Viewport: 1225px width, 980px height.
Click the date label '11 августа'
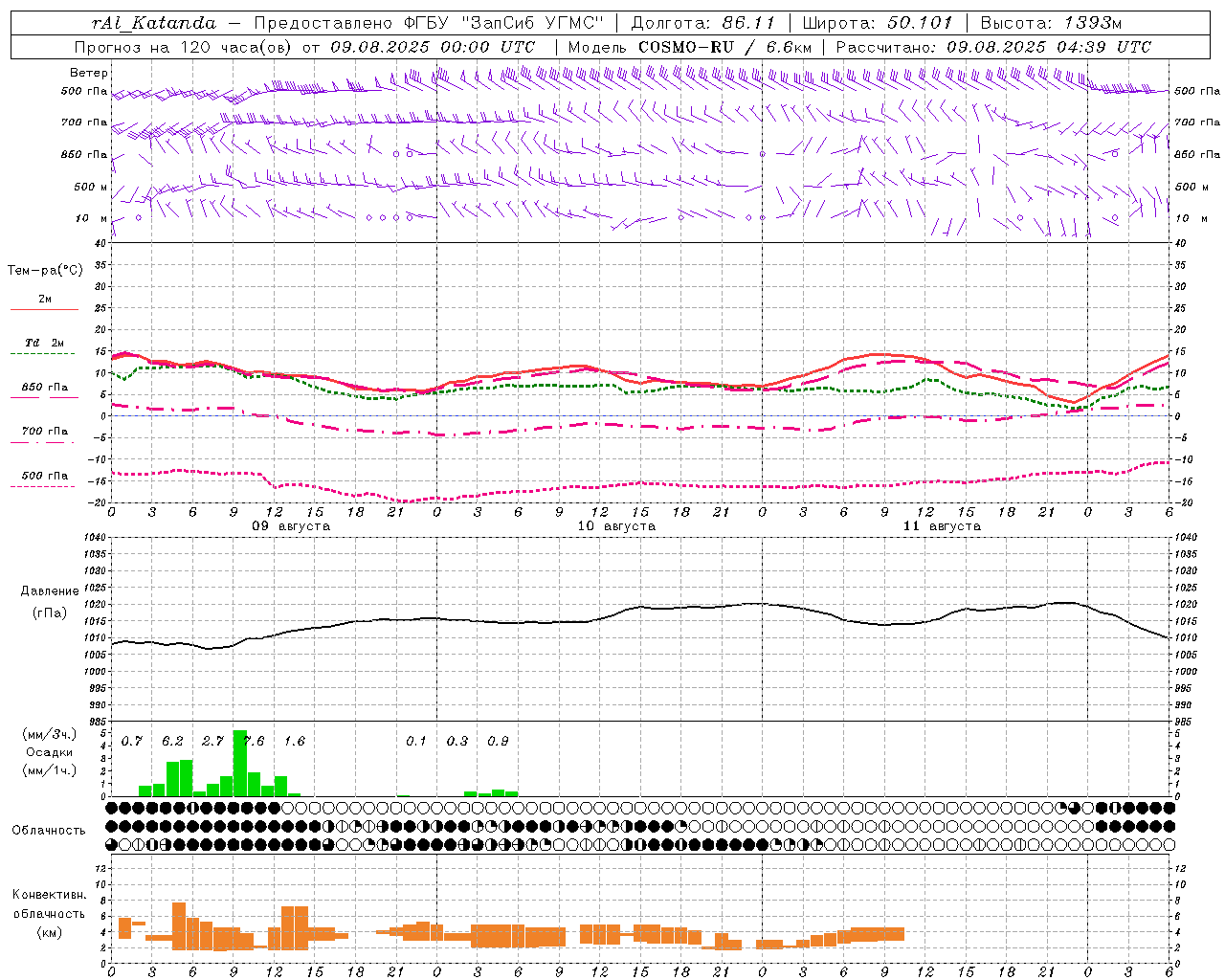point(942,526)
